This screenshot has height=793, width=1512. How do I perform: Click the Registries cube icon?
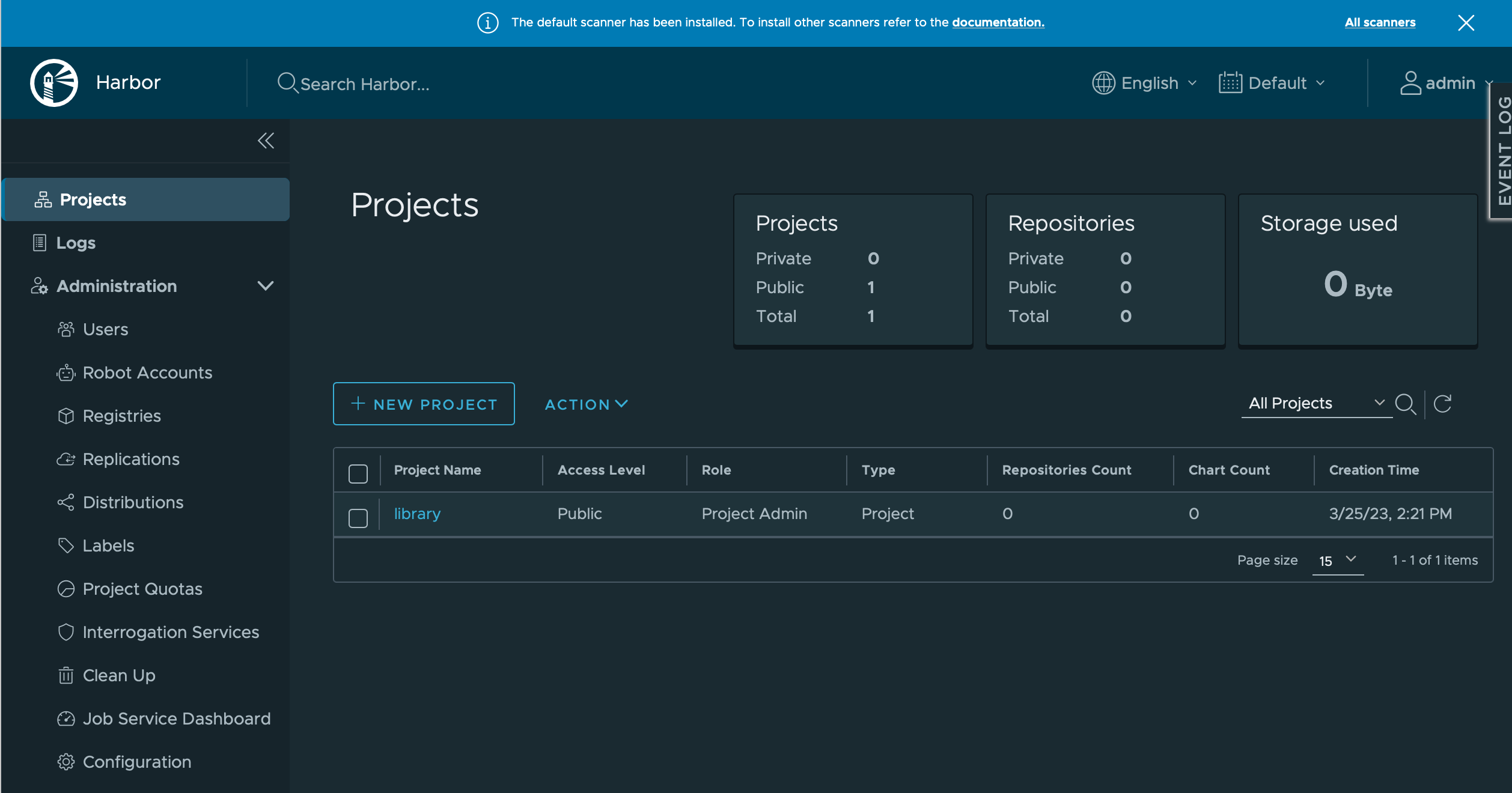coord(66,416)
